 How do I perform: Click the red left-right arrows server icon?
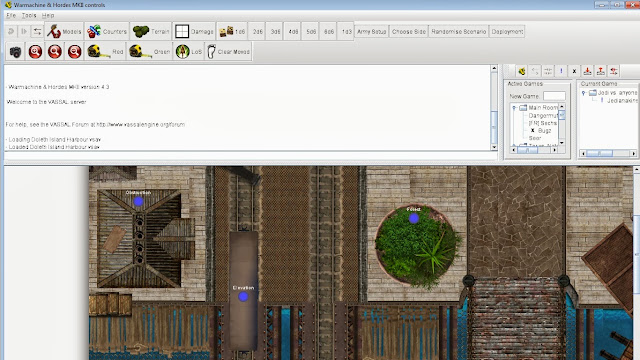[x=613, y=71]
